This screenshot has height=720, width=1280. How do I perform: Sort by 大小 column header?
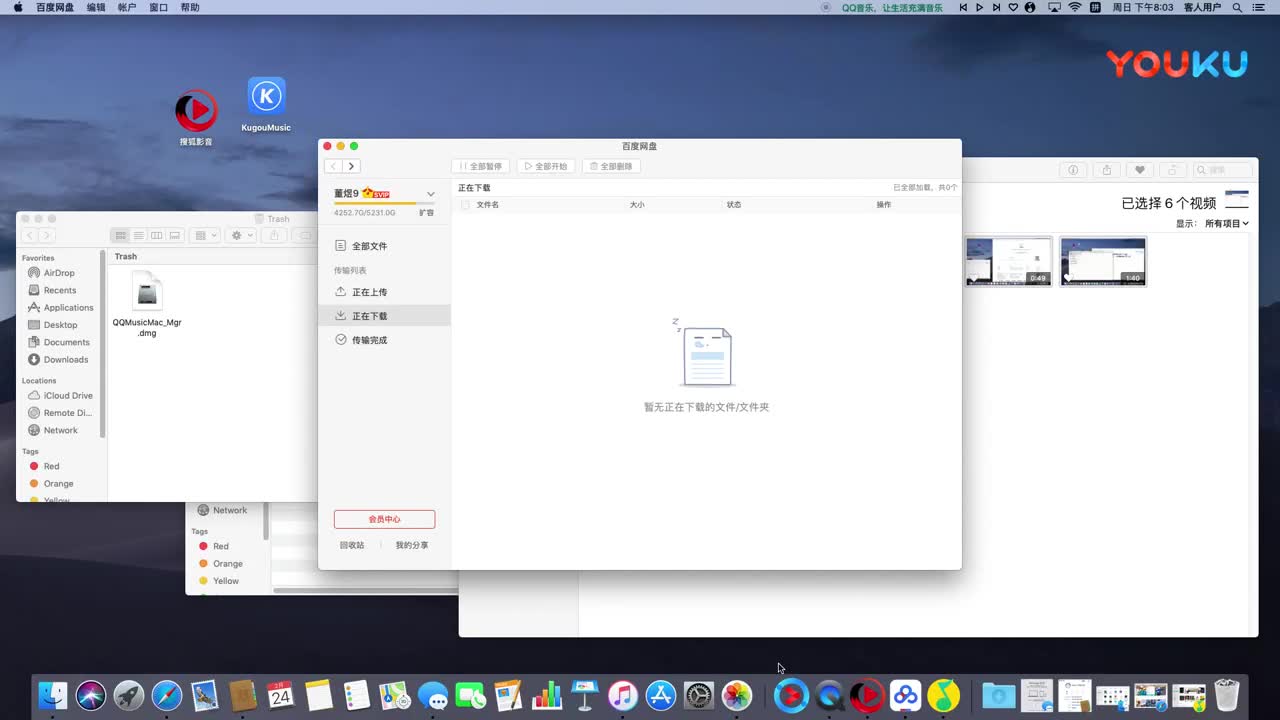[637, 205]
